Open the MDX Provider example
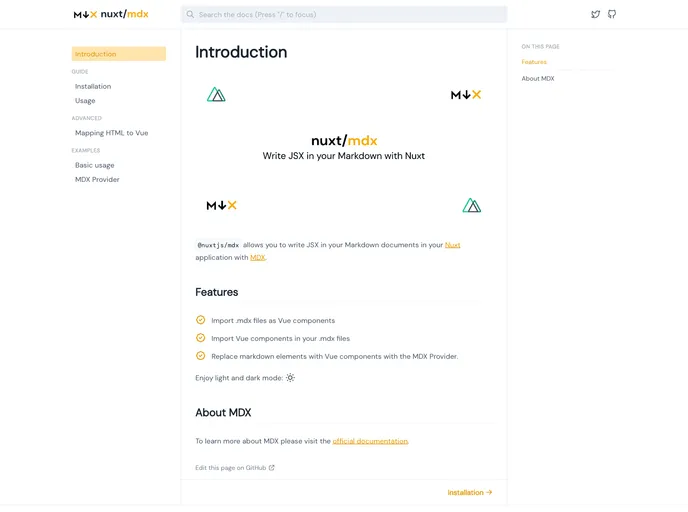The image size is (688, 512). coord(97,179)
